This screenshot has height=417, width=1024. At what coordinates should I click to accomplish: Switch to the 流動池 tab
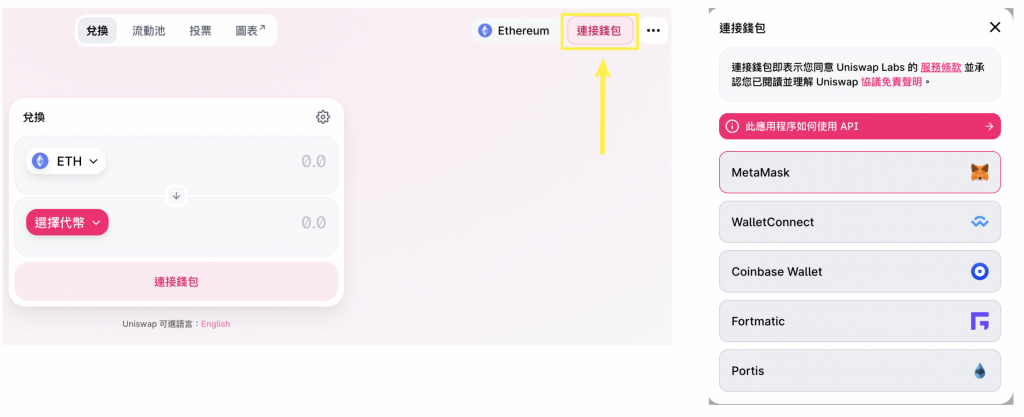[x=150, y=31]
